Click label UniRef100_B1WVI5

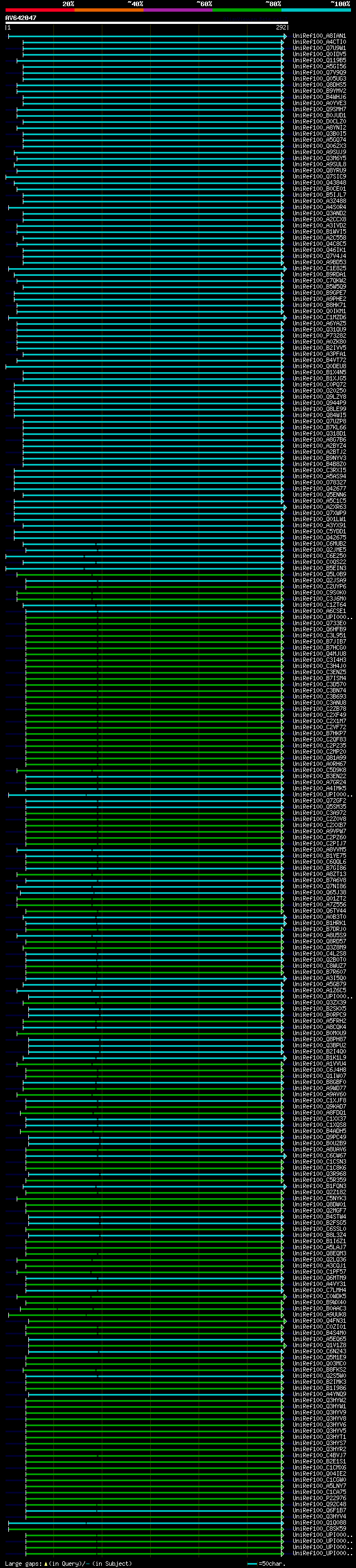(x=319, y=231)
